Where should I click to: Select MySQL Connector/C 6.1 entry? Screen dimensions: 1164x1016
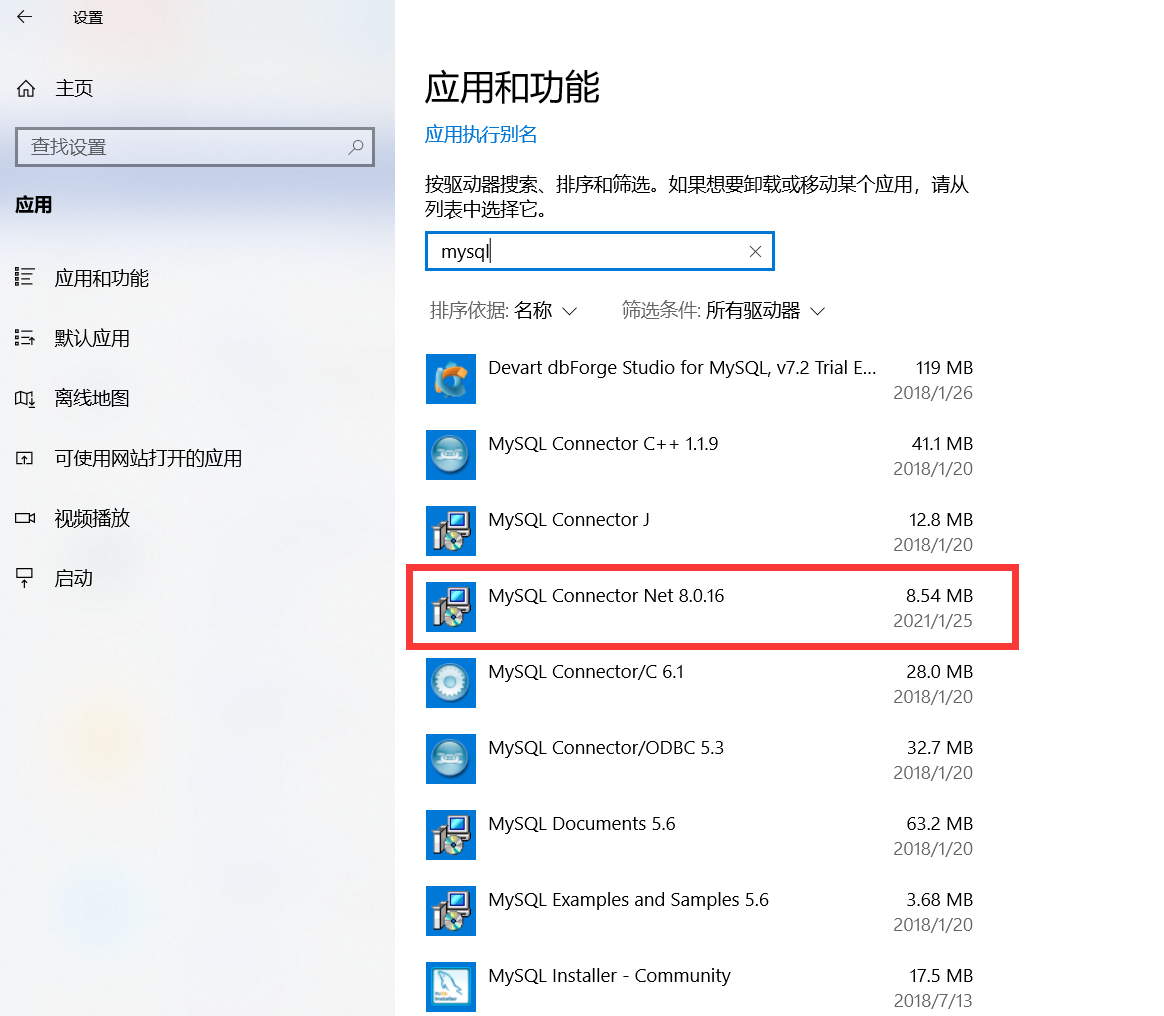tap(699, 683)
